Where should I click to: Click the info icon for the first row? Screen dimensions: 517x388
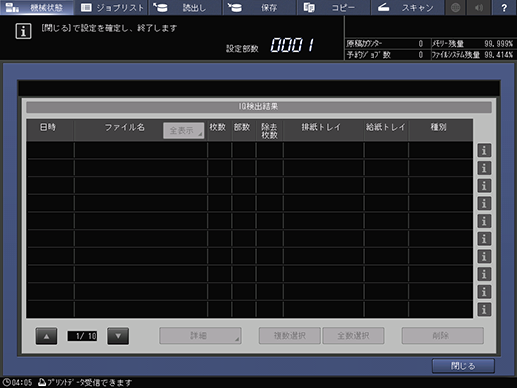[x=484, y=150]
